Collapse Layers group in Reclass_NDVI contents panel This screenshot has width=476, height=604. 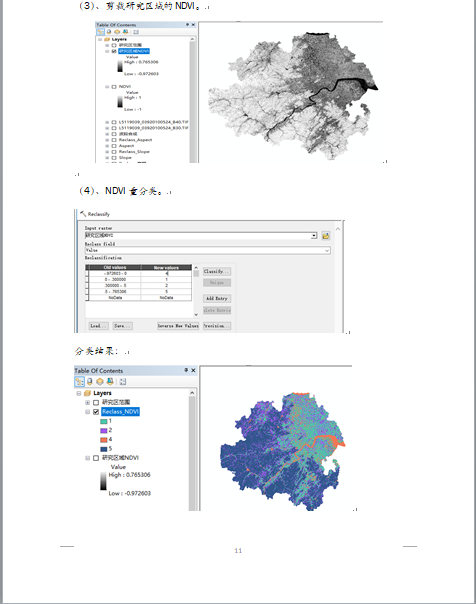pos(79,393)
